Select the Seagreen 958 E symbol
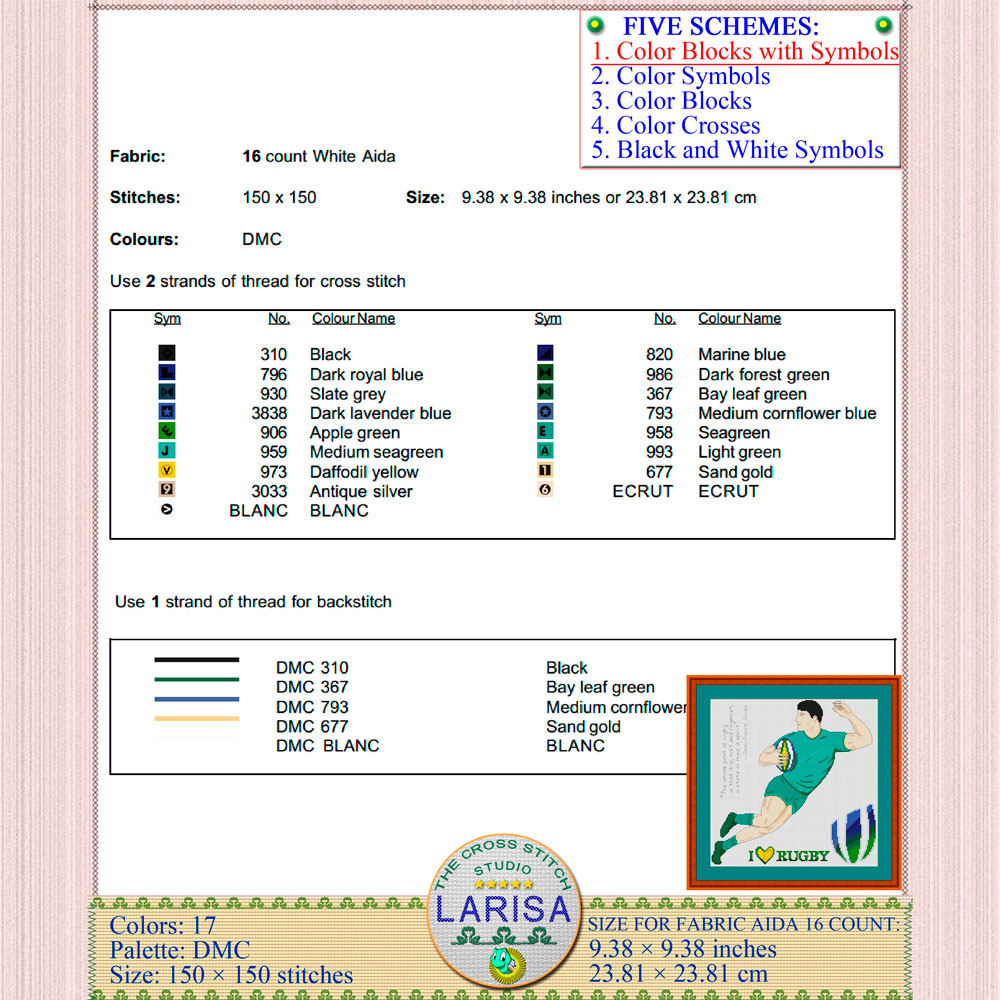Viewport: 1000px width, 1000px height. pos(545,431)
